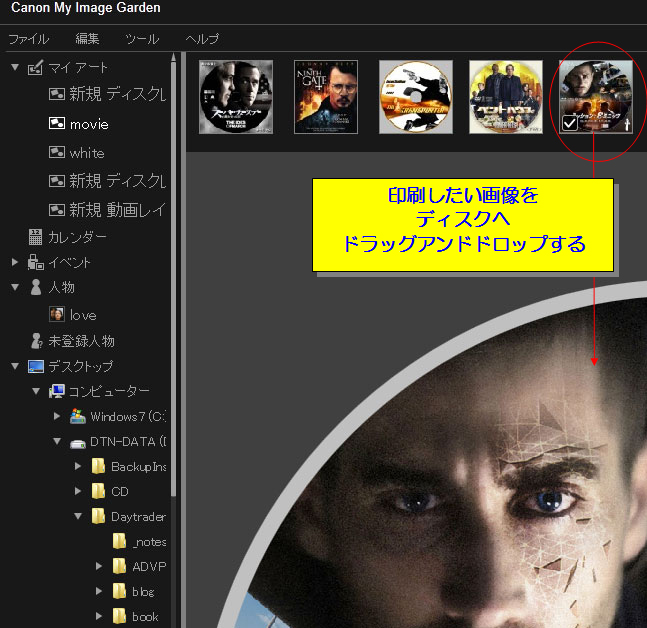This screenshot has height=628, width=647.
Task: Click the カレンダー calendar icon
Action: tap(35, 237)
